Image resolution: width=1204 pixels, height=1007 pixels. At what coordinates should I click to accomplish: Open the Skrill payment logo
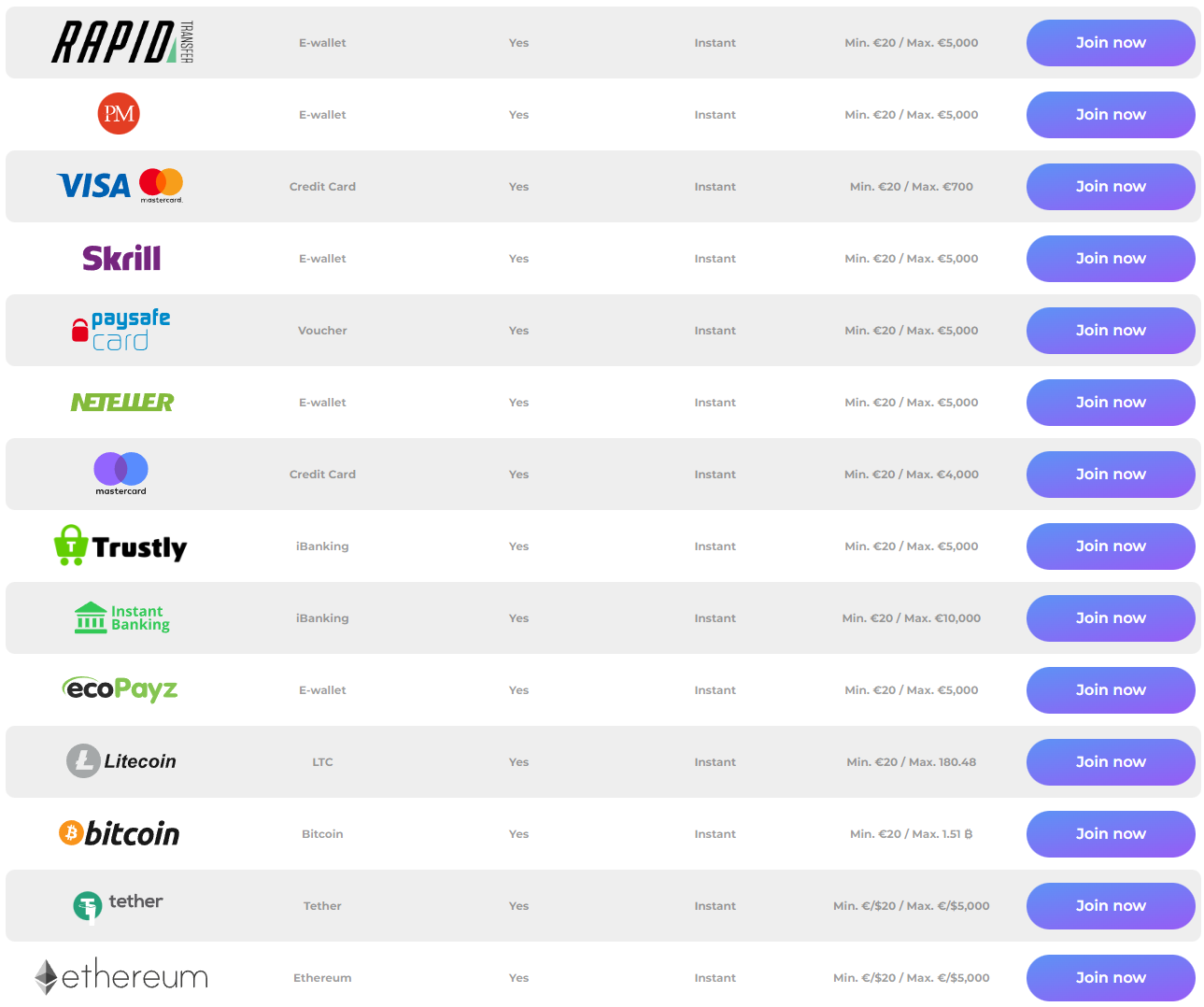pyautogui.click(x=120, y=258)
